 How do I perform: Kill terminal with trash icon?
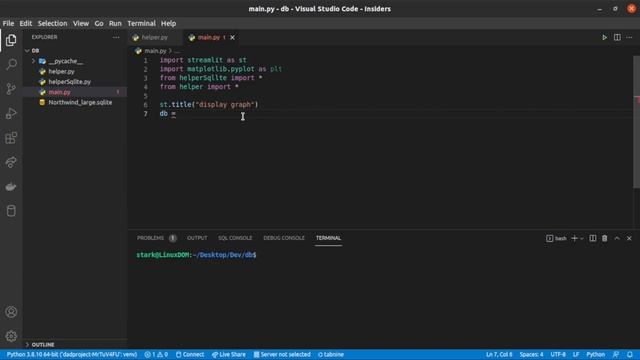604,238
